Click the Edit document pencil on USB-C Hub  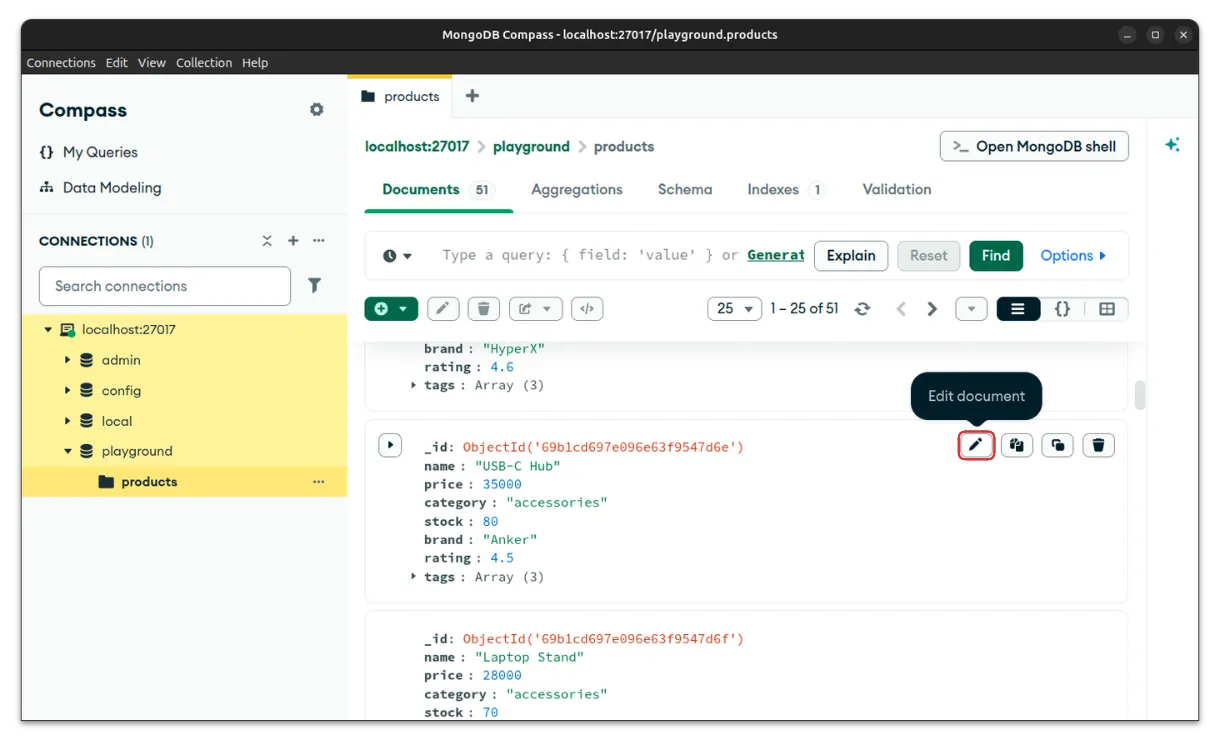coord(976,445)
